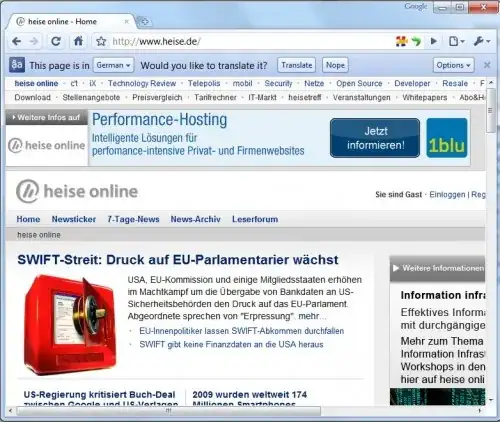Select the heise online - Home tab

tap(70, 22)
